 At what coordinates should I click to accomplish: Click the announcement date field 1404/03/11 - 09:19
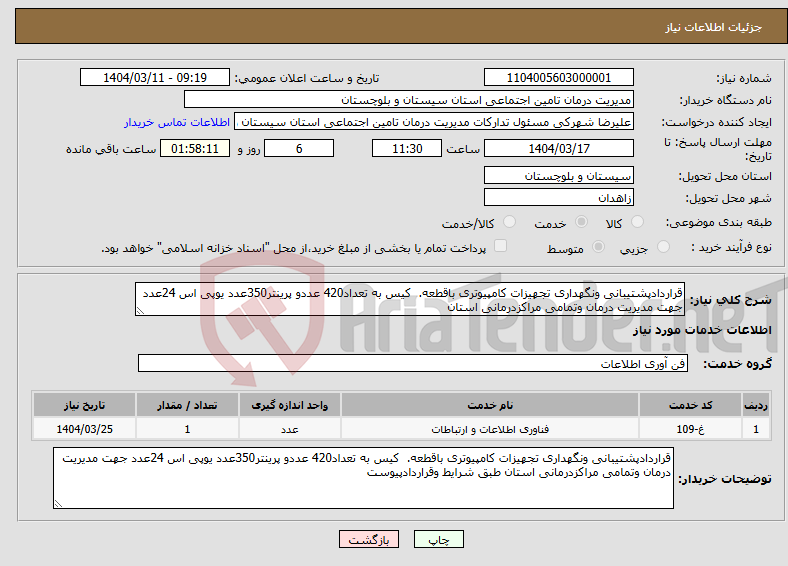coord(155,77)
